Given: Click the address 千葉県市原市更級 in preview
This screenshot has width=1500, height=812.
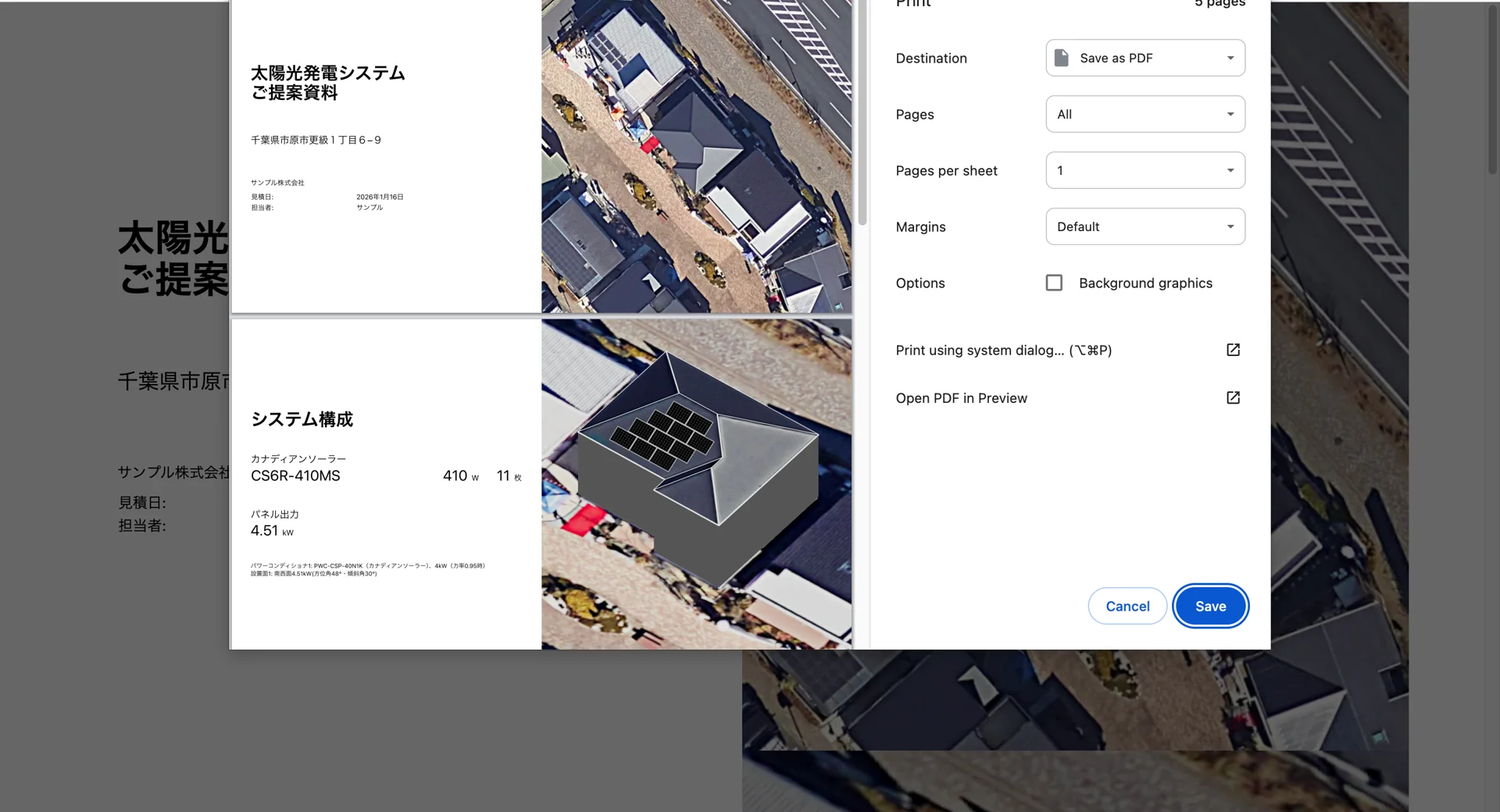Looking at the screenshot, I should coord(316,140).
